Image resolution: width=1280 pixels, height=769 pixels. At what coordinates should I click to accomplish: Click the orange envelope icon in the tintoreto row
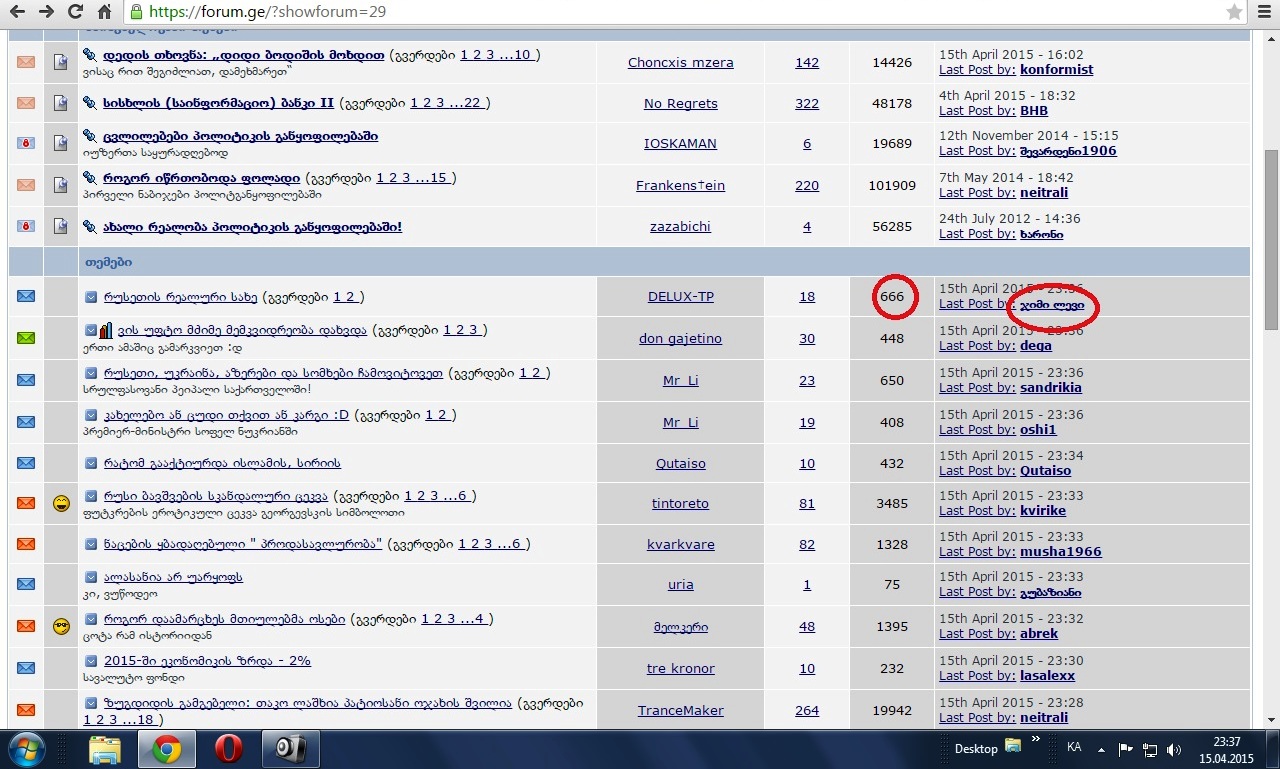click(26, 503)
